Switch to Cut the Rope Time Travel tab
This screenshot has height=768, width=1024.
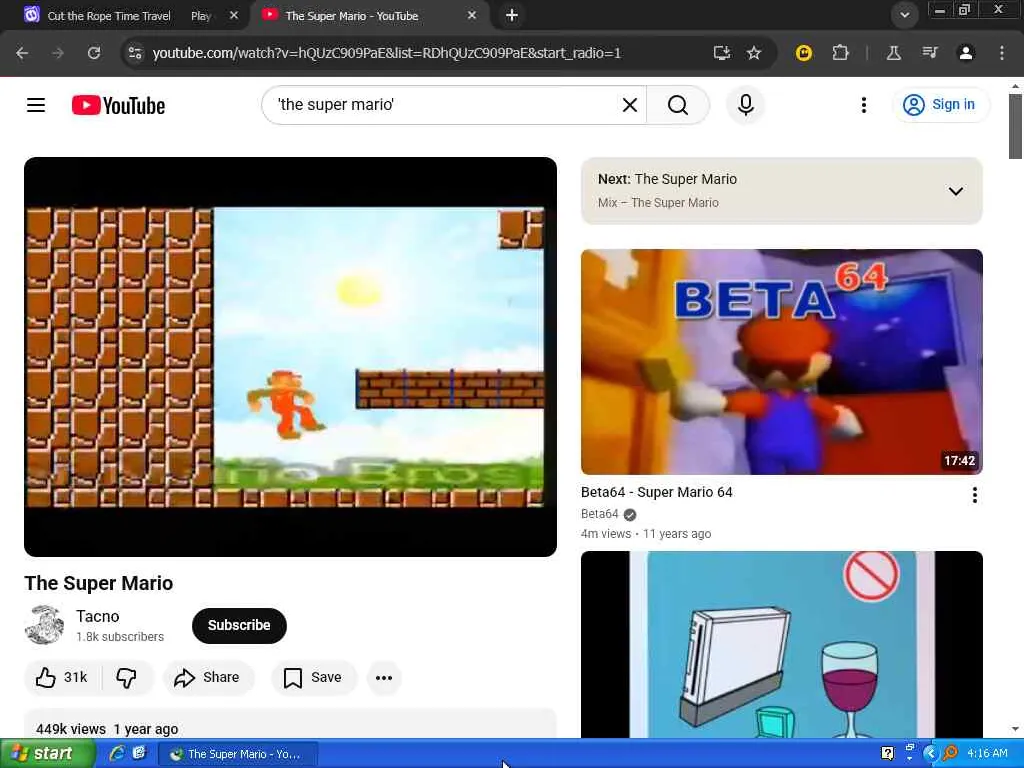(118, 15)
